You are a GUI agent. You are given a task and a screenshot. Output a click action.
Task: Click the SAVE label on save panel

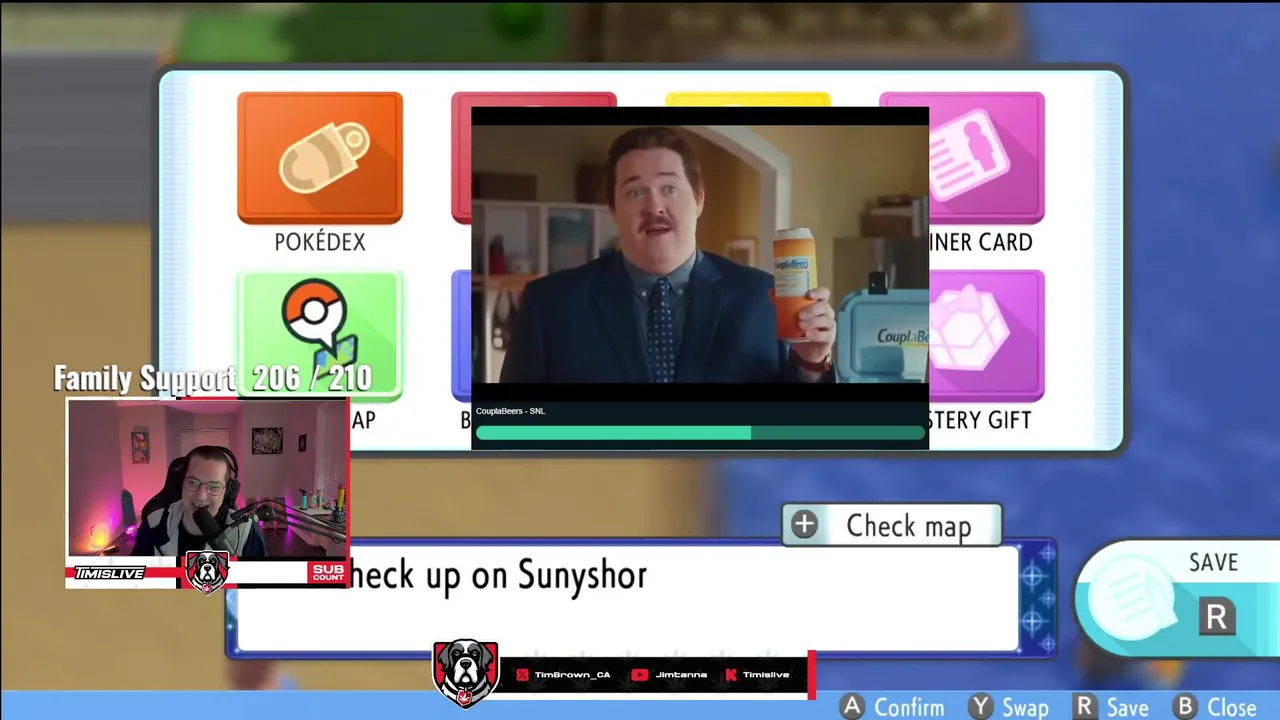point(1213,563)
